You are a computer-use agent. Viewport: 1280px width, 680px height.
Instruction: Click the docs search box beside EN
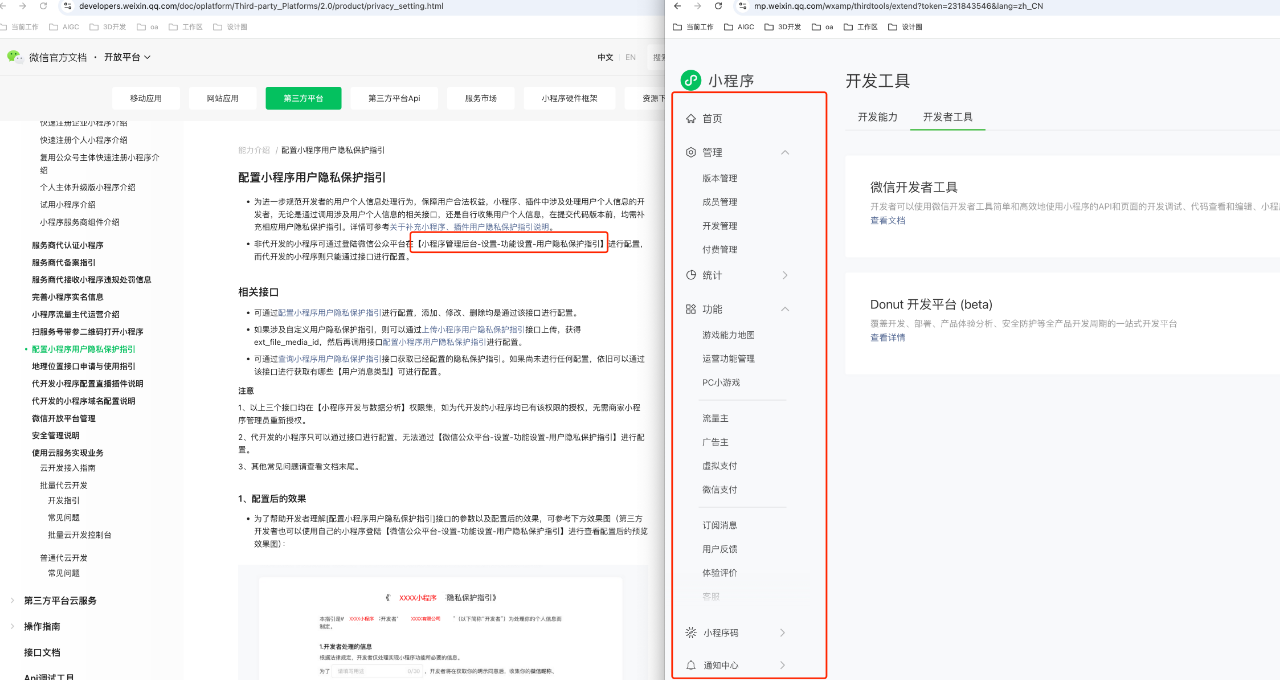(658, 57)
